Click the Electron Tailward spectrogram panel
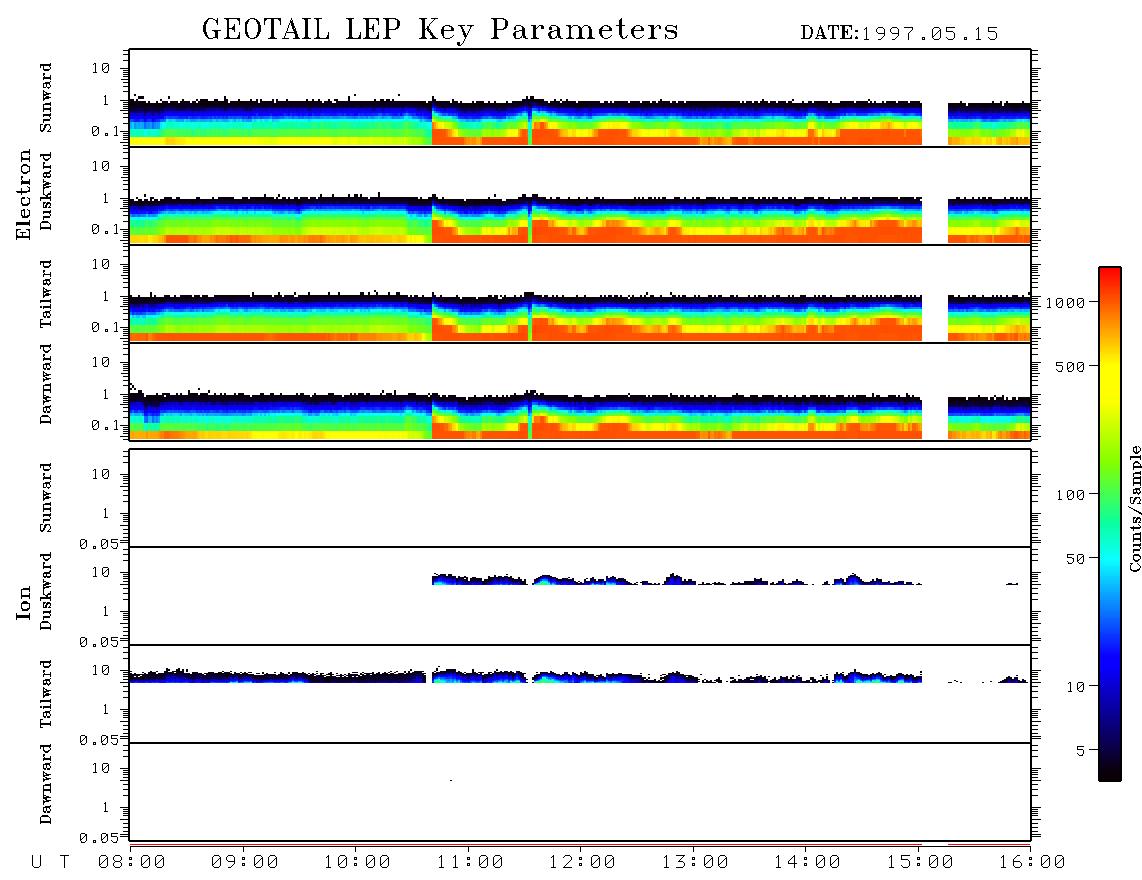The image size is (1142, 880). 580,294
